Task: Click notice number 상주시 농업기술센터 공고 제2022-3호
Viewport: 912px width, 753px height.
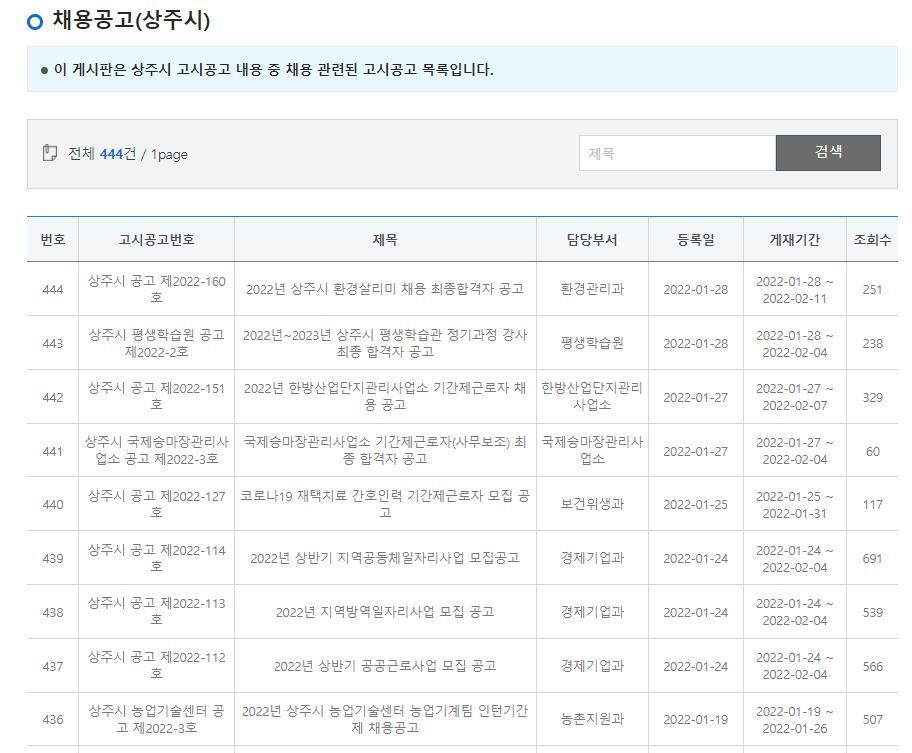Action: 156,719
